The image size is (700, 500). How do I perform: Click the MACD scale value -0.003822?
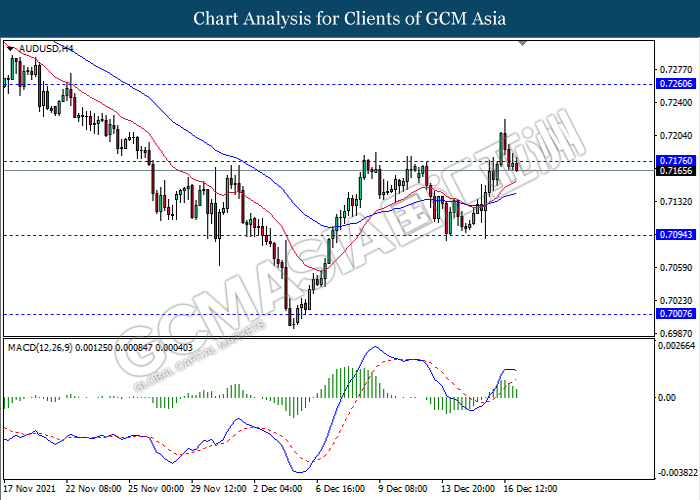point(677,473)
